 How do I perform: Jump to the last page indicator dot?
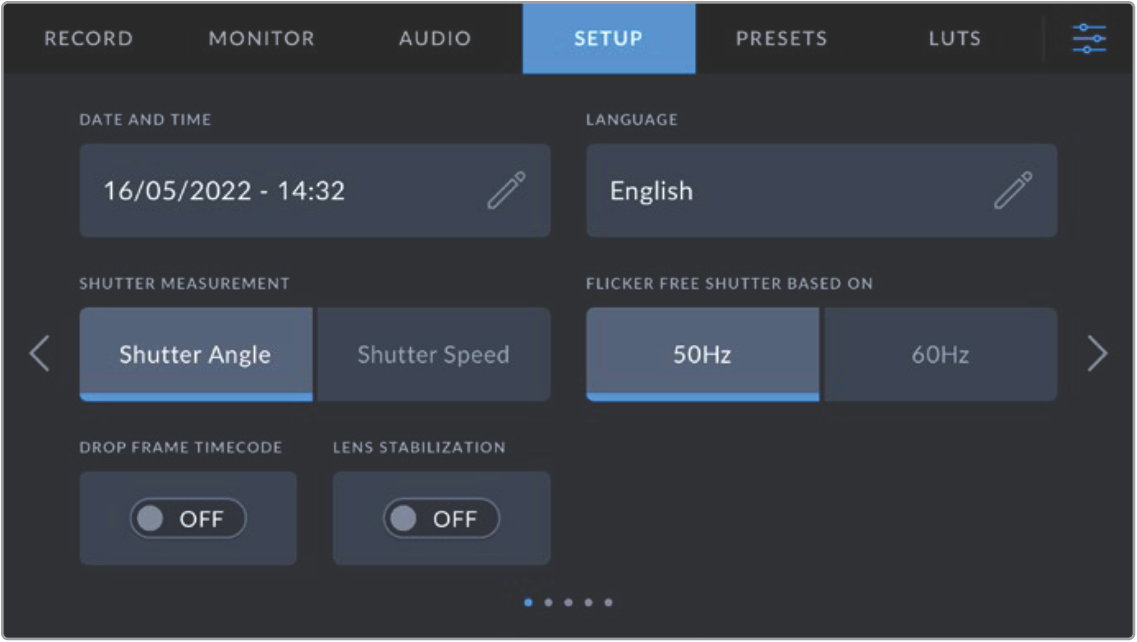tap(608, 603)
